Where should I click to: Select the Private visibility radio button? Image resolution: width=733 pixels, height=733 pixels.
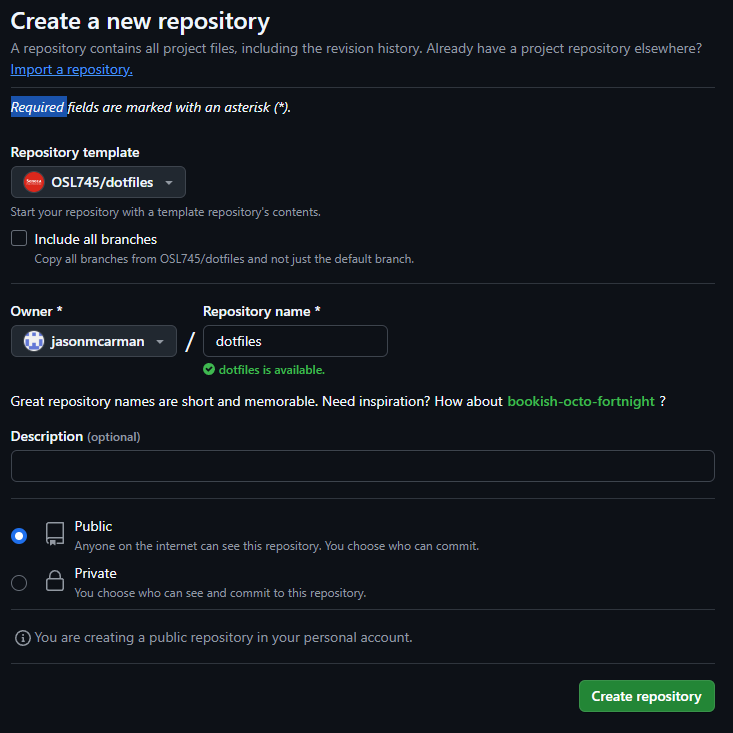pyautogui.click(x=19, y=583)
